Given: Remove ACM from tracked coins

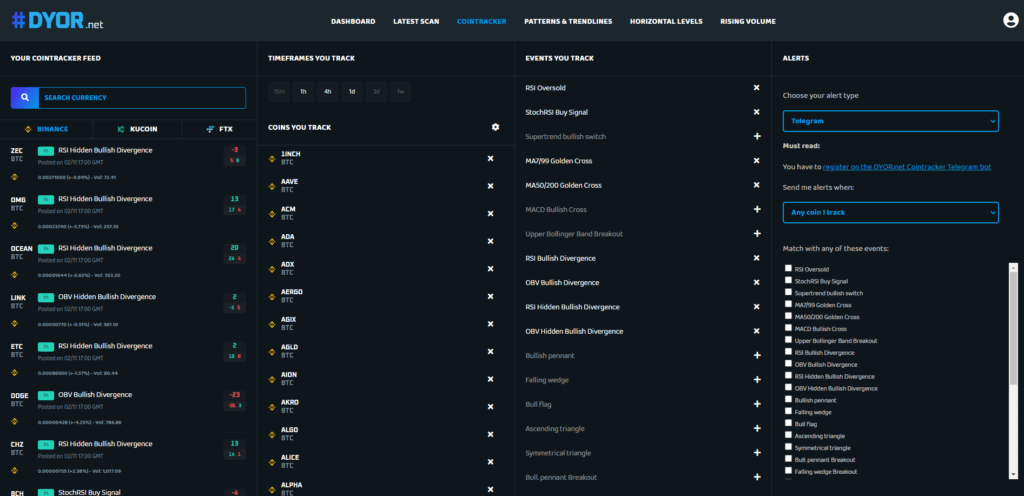Looking at the screenshot, I should (490, 213).
